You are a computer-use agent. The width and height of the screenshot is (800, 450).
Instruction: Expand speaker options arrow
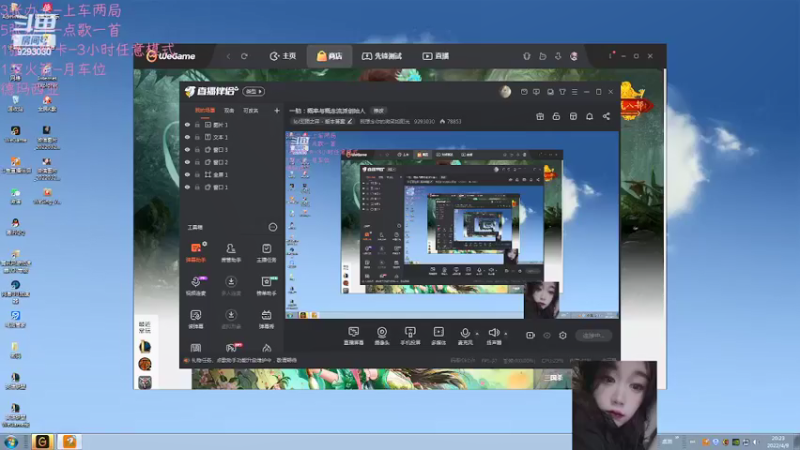pyautogui.click(x=506, y=334)
